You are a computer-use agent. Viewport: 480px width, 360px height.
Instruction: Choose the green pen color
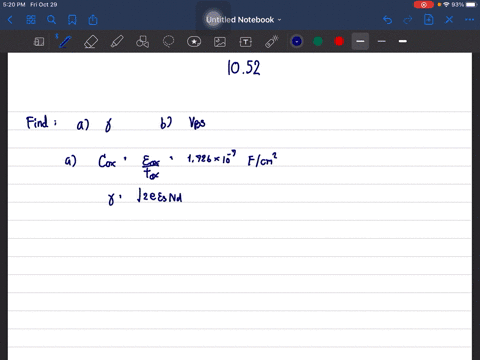318,41
